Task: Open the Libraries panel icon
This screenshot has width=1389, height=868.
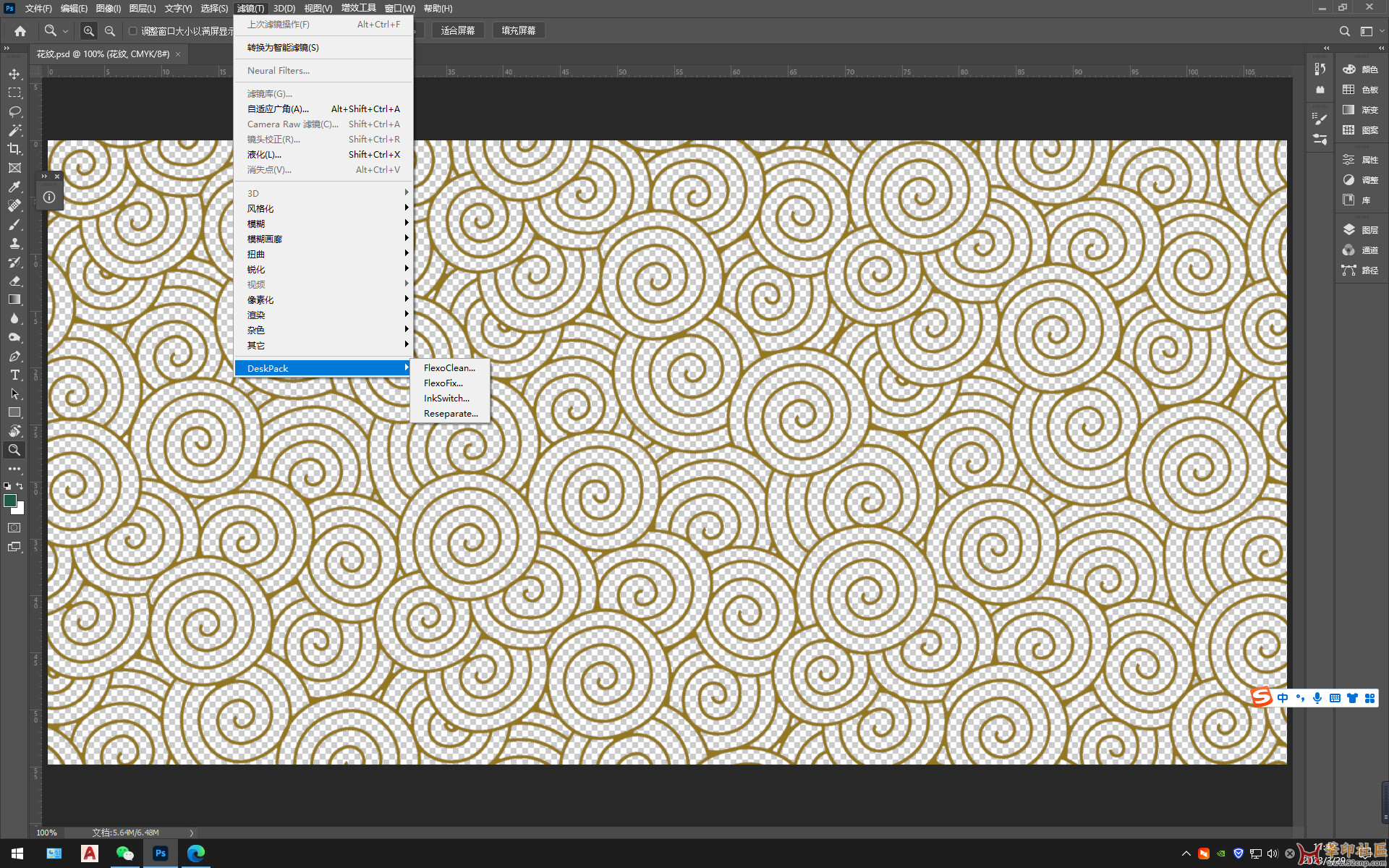Action: coord(1348,200)
